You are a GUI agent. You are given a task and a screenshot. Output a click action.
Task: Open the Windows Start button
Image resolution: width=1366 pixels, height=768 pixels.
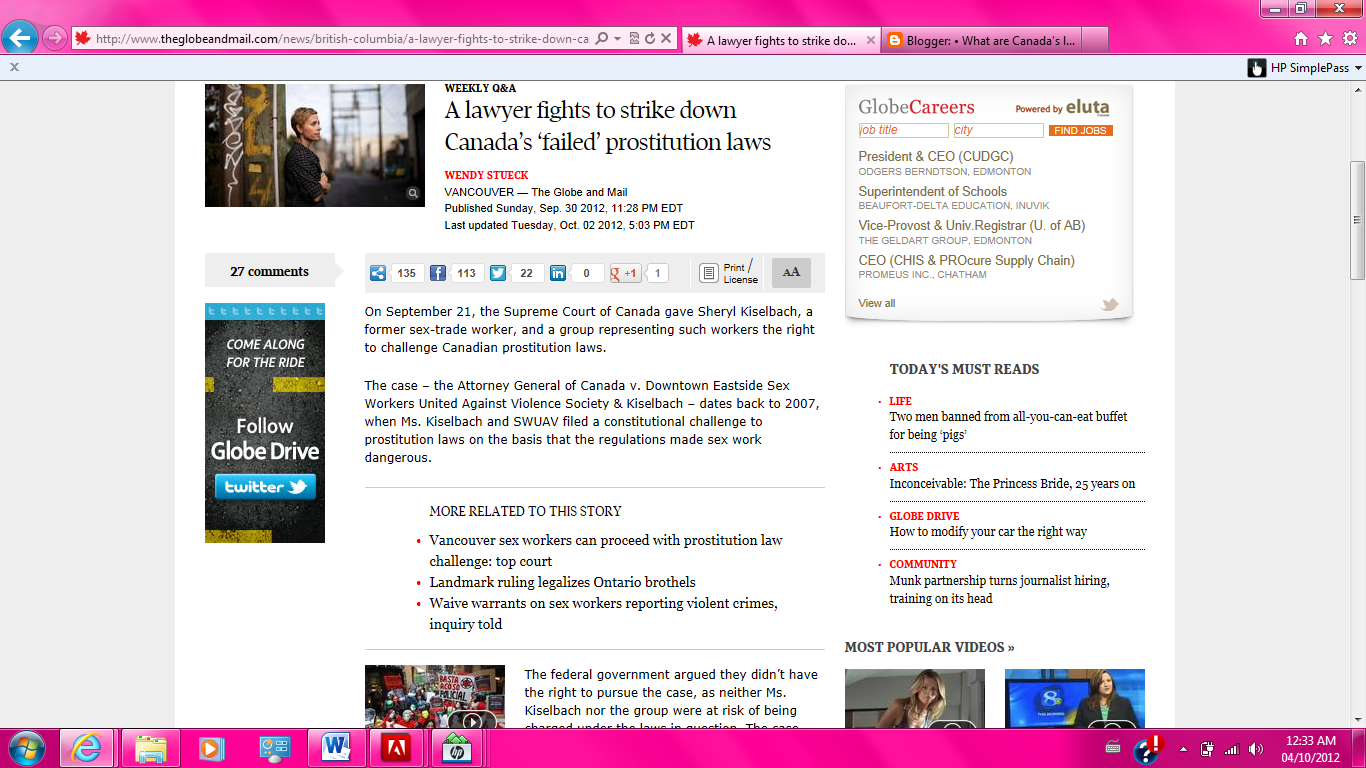[x=27, y=748]
